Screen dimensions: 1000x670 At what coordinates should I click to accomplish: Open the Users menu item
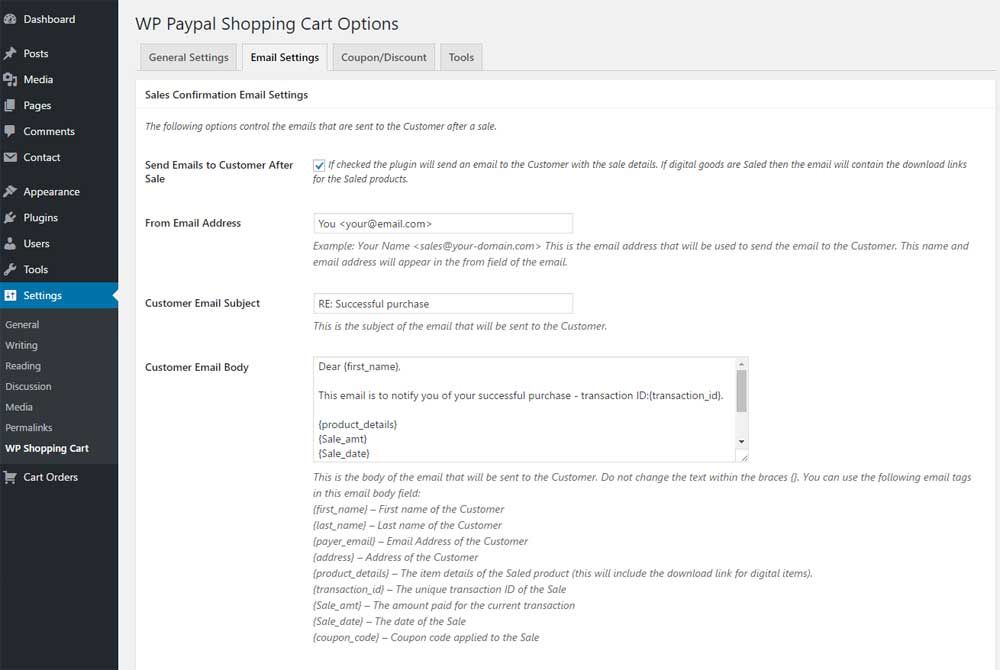[36, 243]
